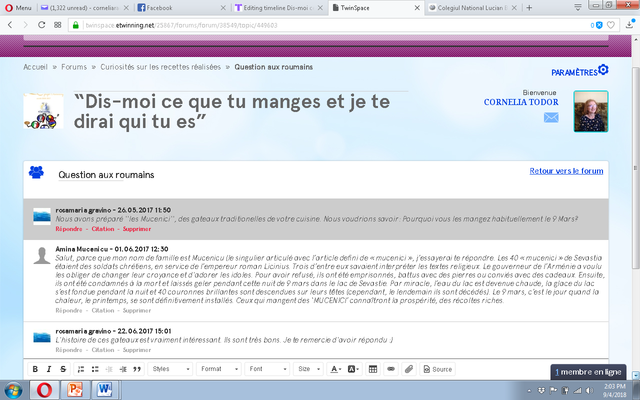This screenshot has height=400, width=640.
Task: Open 'Curiosités sur les recettes réalisées' breadcrumb
Action: point(160,67)
